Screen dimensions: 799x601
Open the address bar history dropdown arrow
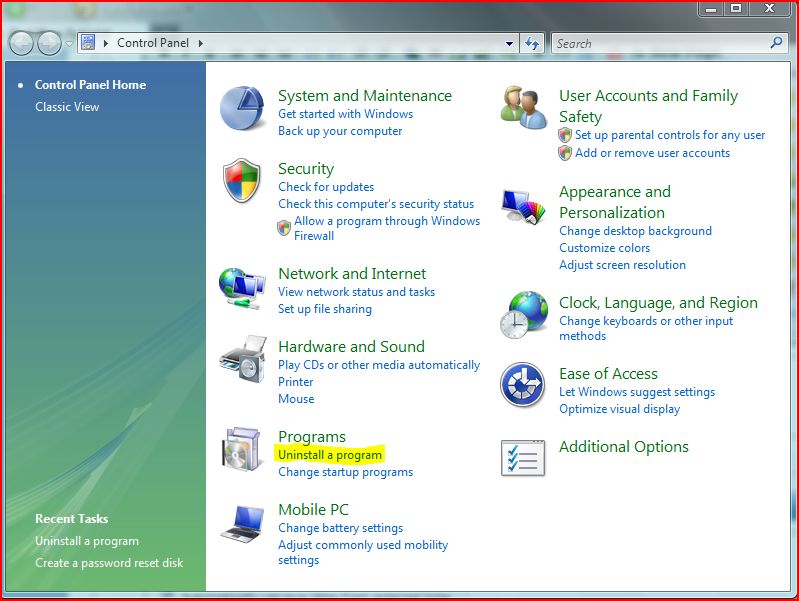tap(509, 43)
